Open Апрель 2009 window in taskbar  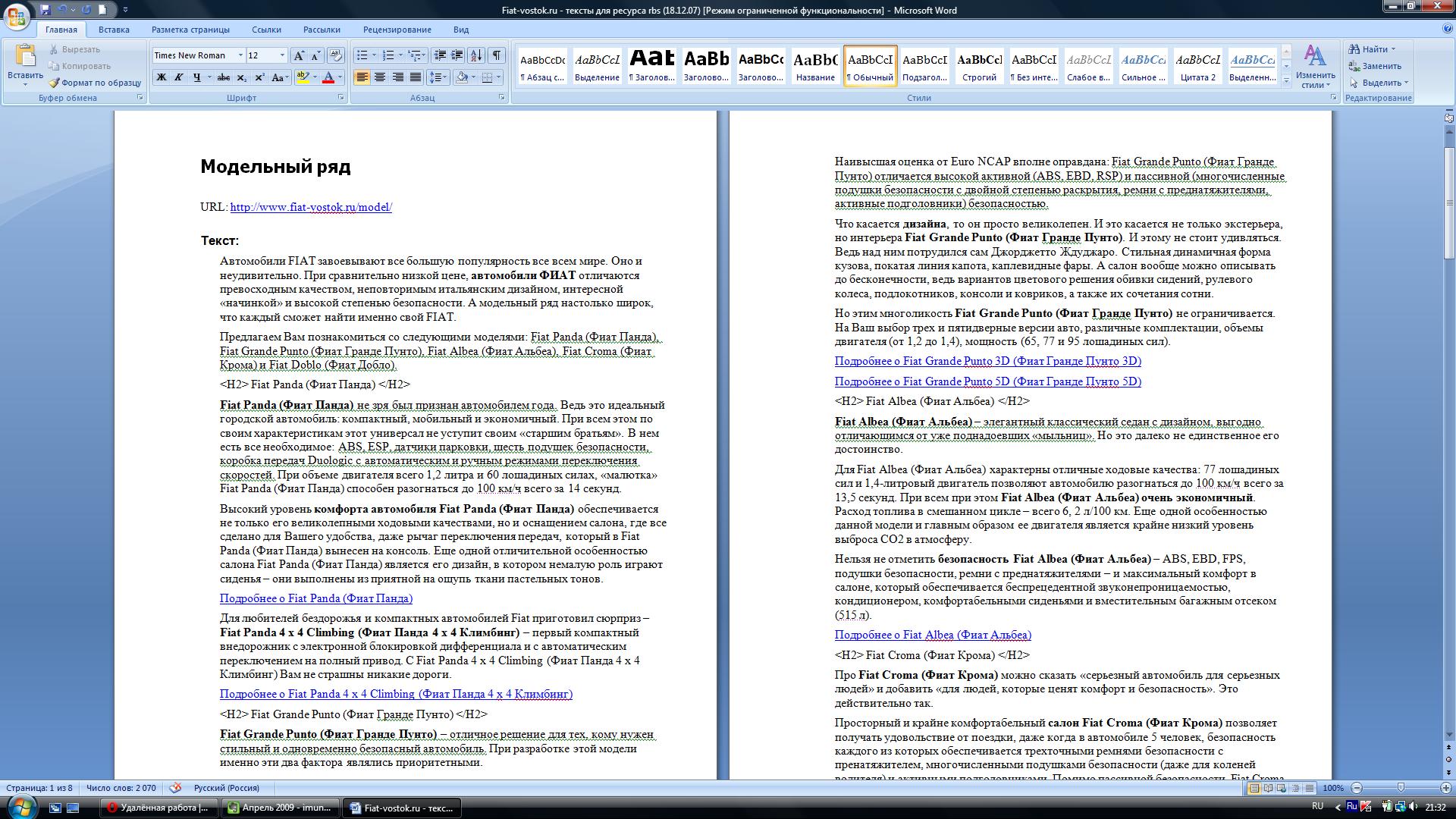point(279,808)
